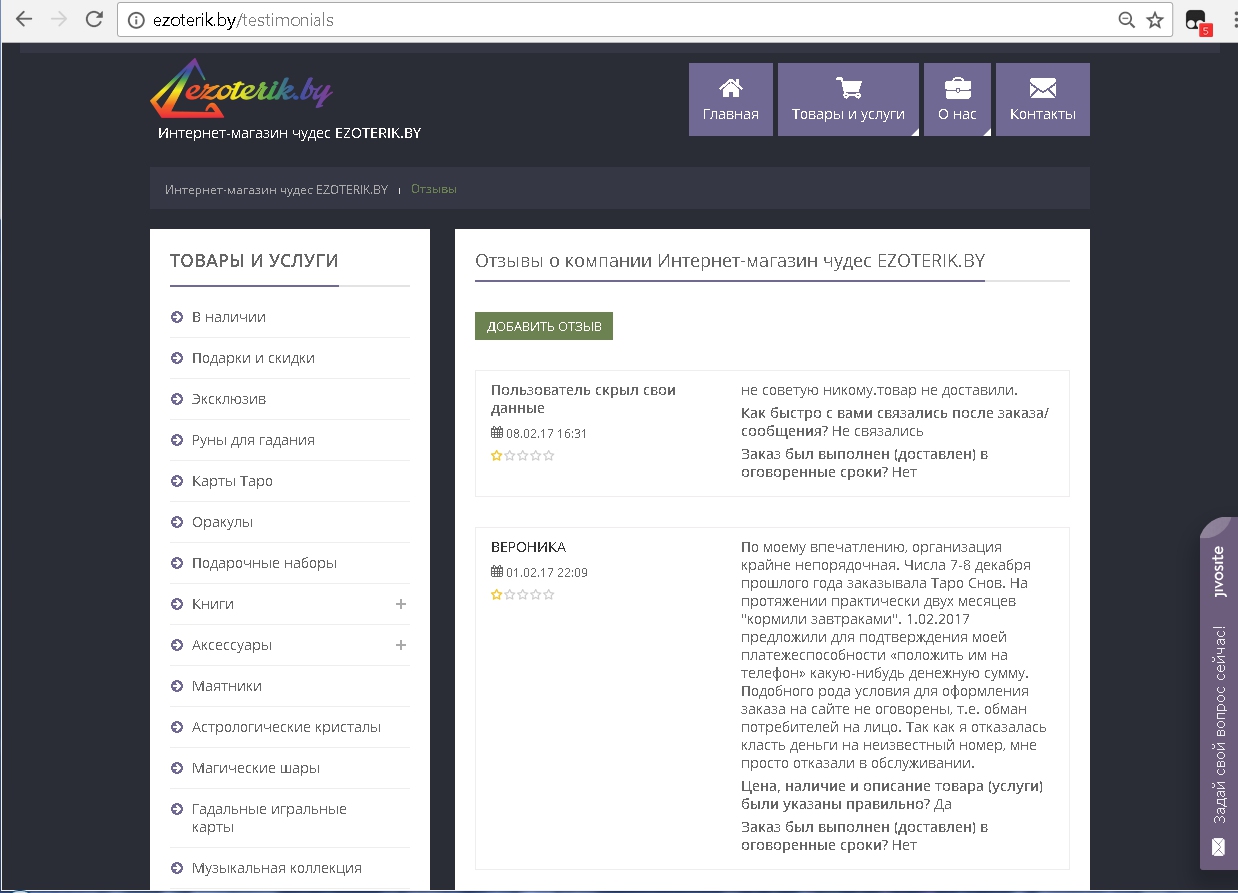Bookmark this page with the star icon

(x=1155, y=20)
